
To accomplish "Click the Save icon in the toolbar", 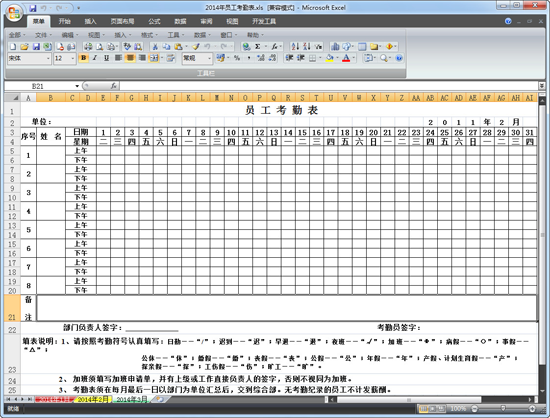I will point(36,47).
